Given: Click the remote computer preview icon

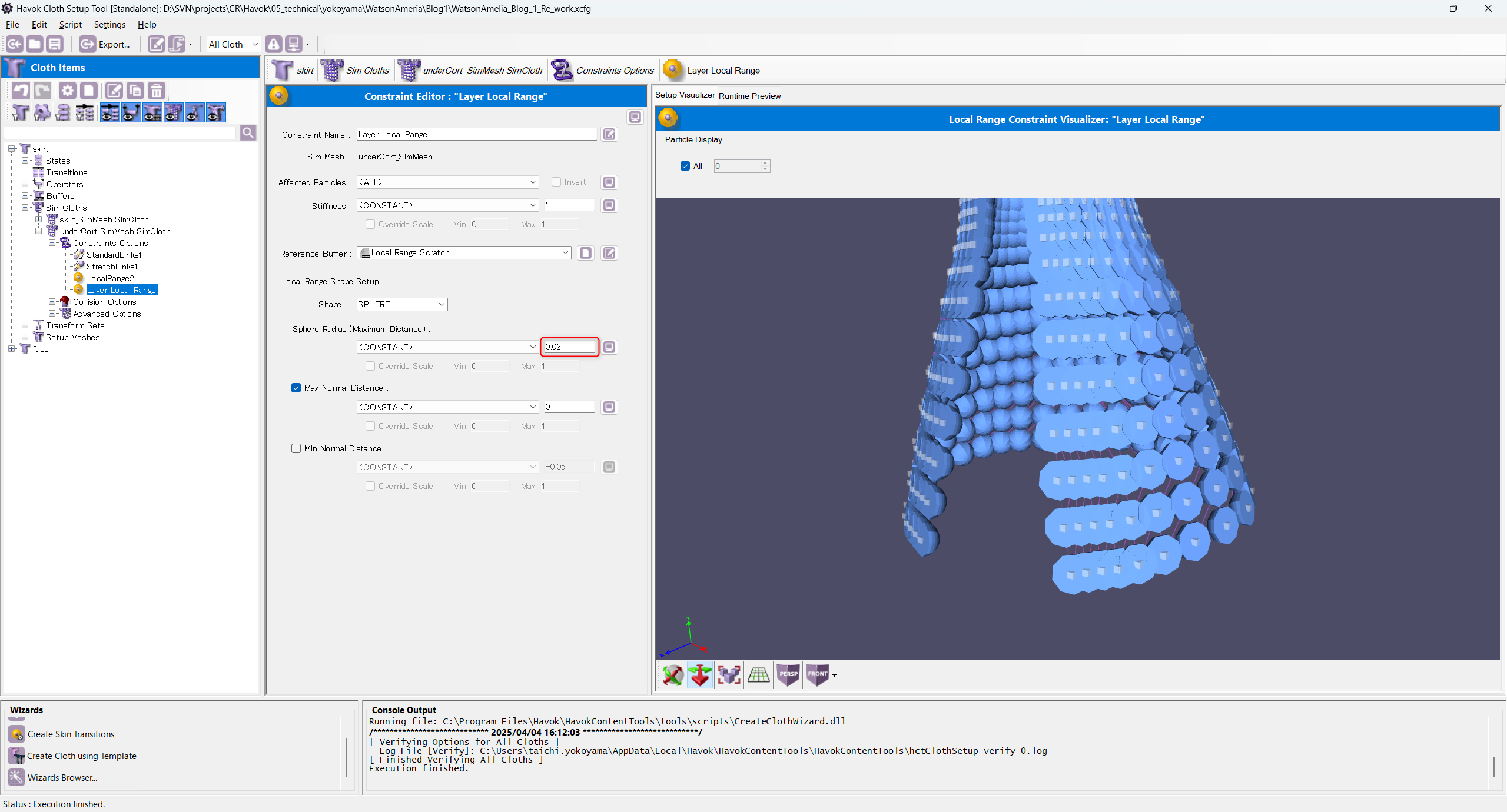Looking at the screenshot, I should click(x=294, y=44).
